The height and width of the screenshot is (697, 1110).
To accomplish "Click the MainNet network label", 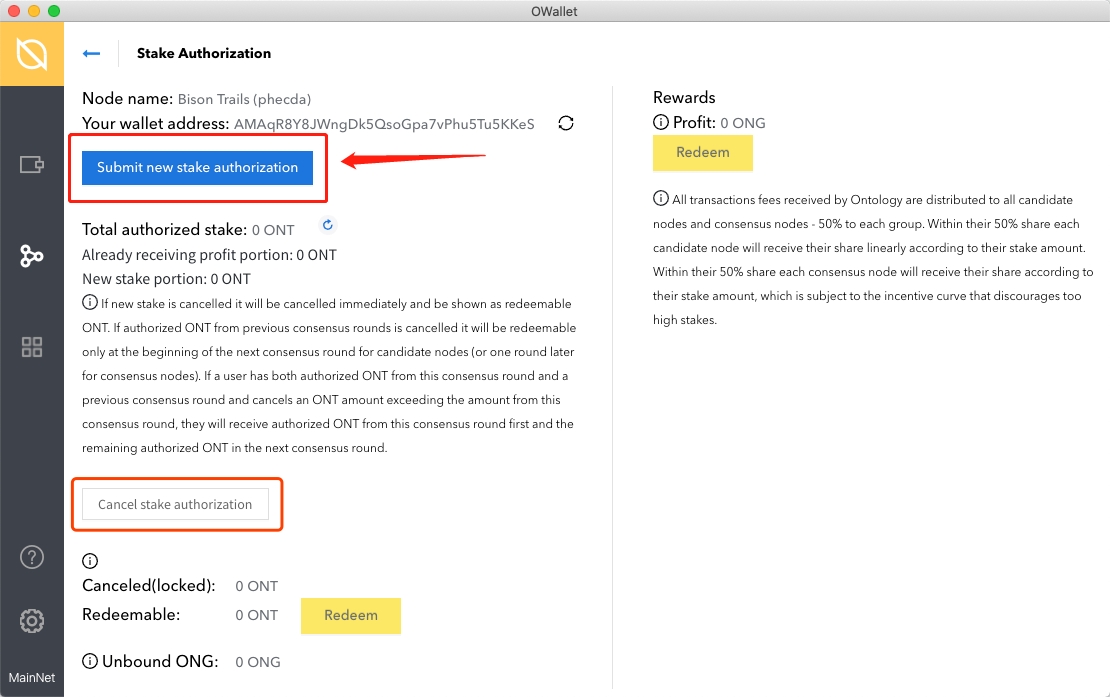I will (x=32, y=677).
